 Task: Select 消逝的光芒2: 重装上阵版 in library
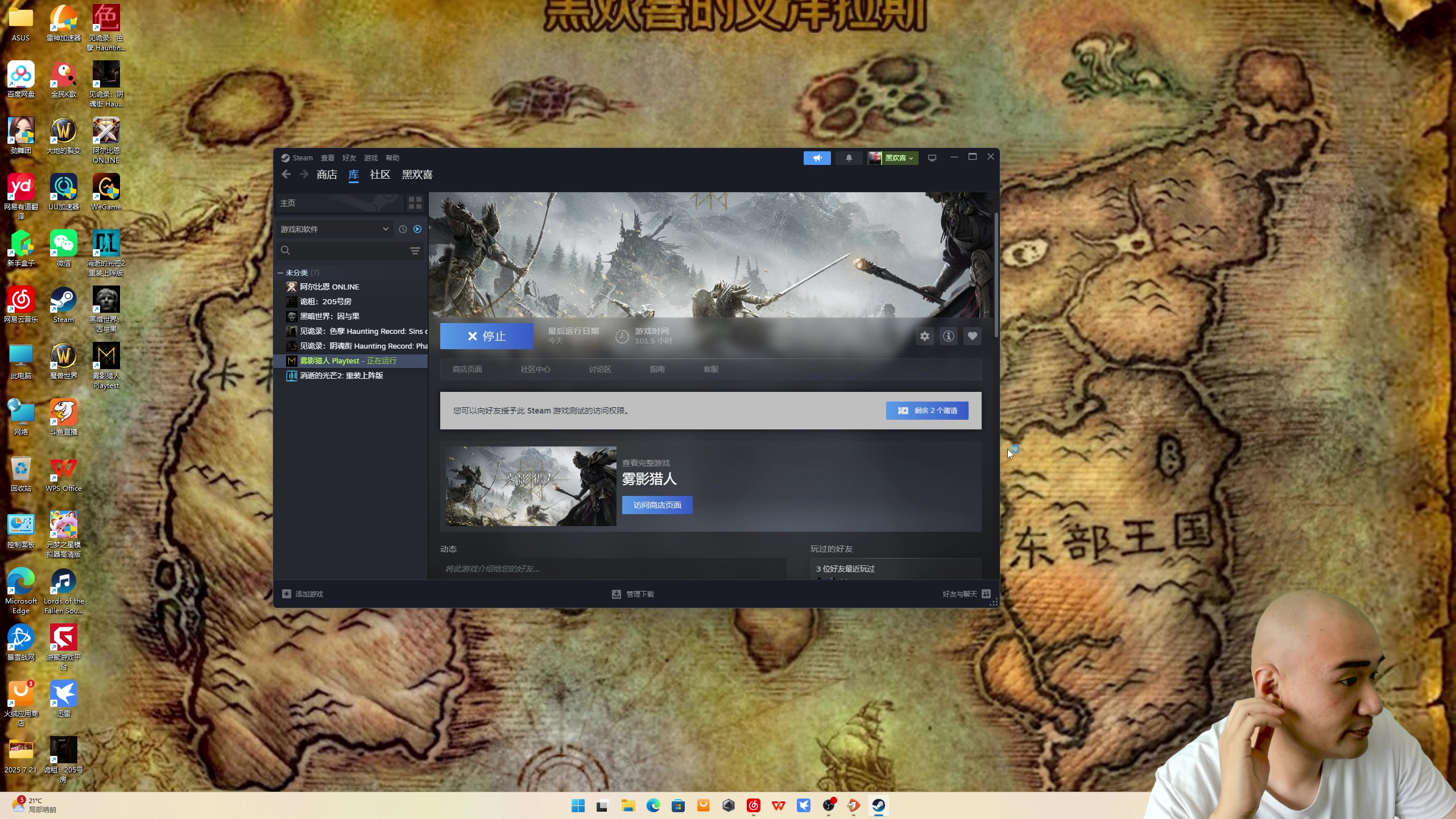click(x=351, y=375)
